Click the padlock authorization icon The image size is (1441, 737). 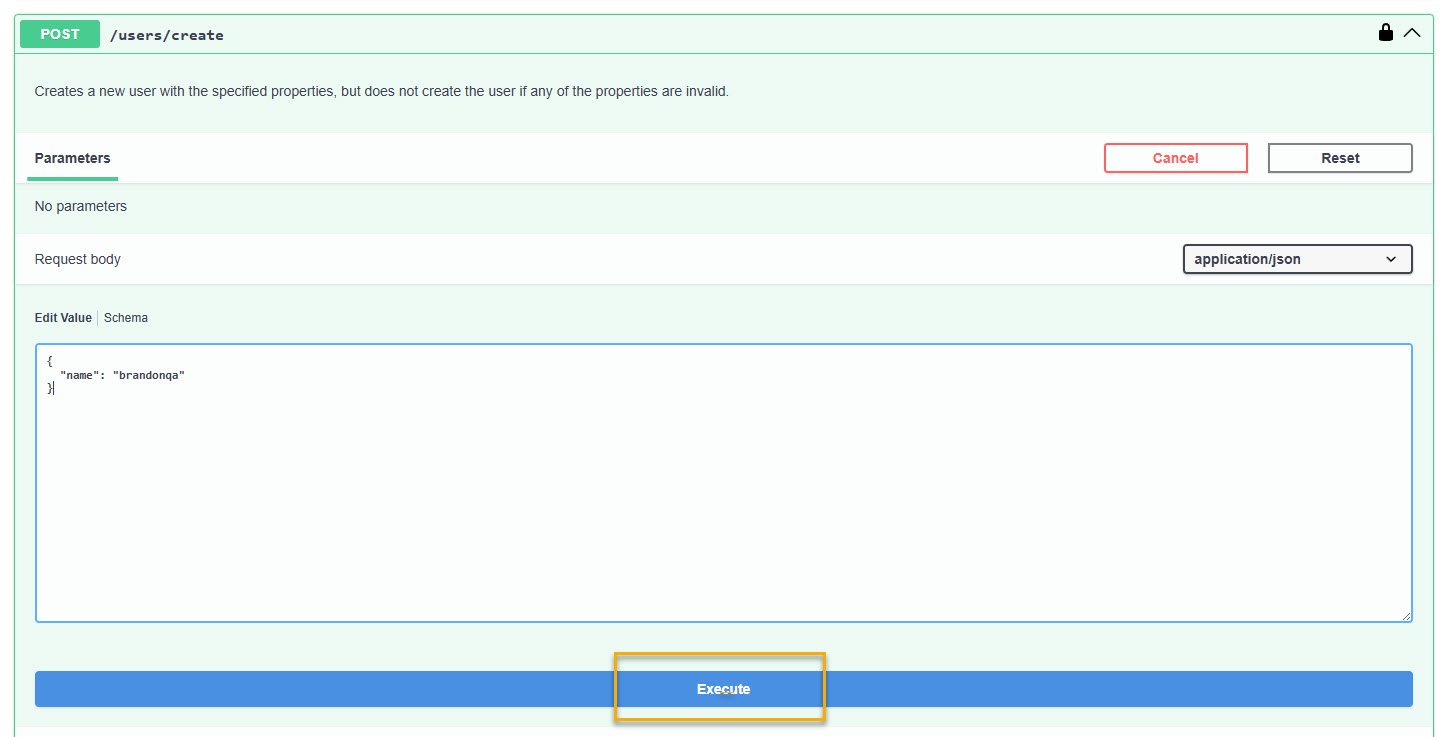click(1386, 32)
